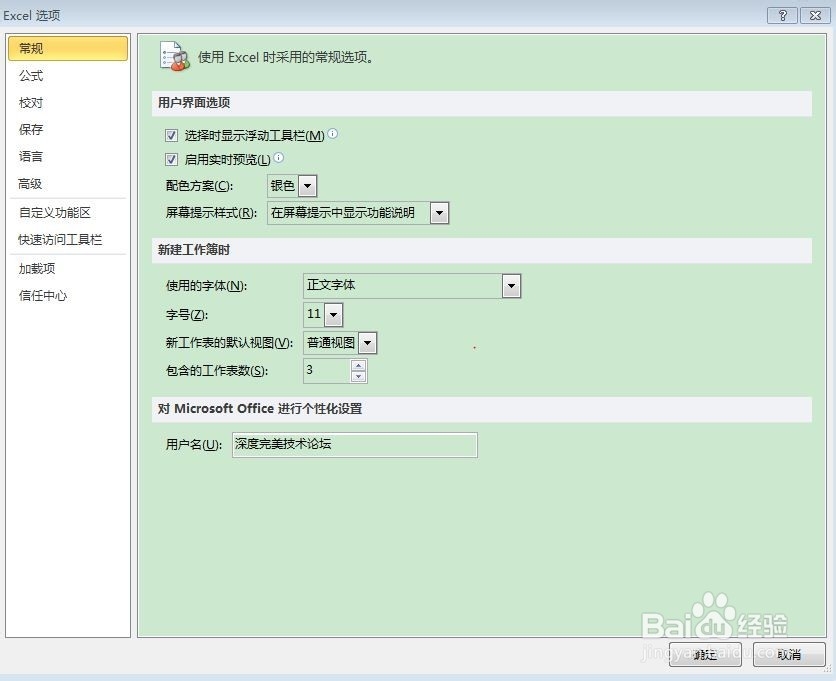The width and height of the screenshot is (836, 681).
Task: Open the 常规 category
Action: click(x=68, y=49)
